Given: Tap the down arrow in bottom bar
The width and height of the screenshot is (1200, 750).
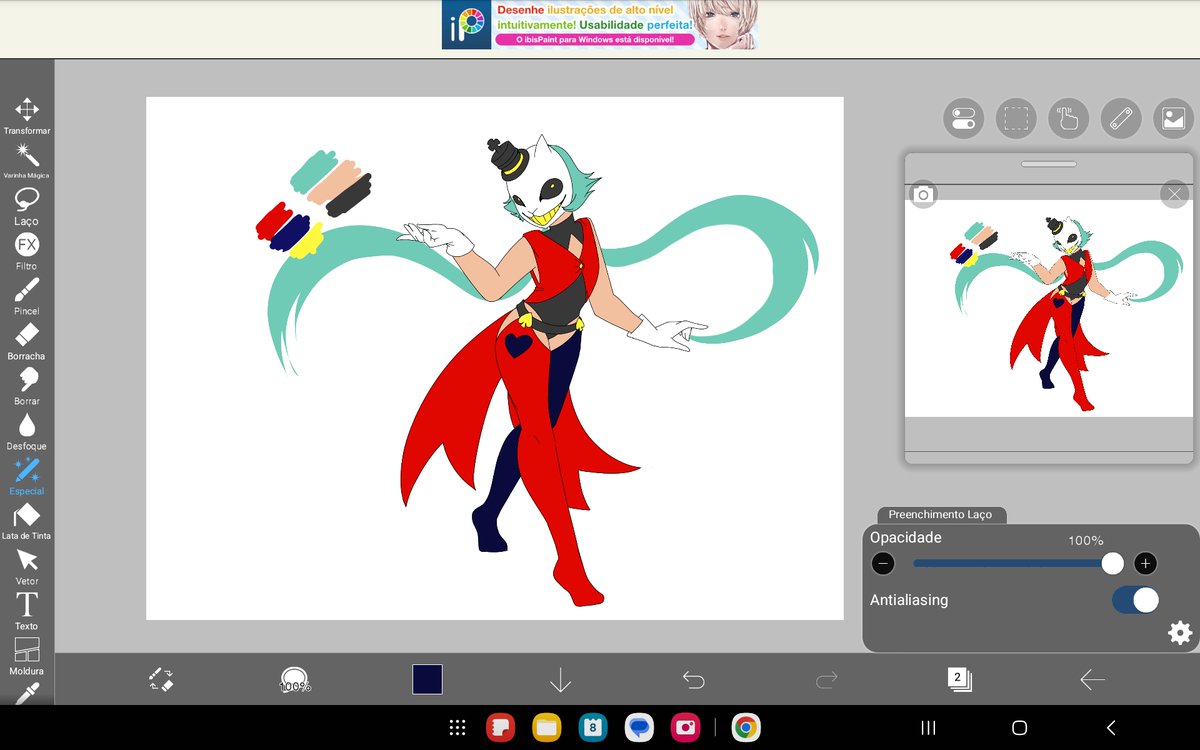Looking at the screenshot, I should click(560, 680).
